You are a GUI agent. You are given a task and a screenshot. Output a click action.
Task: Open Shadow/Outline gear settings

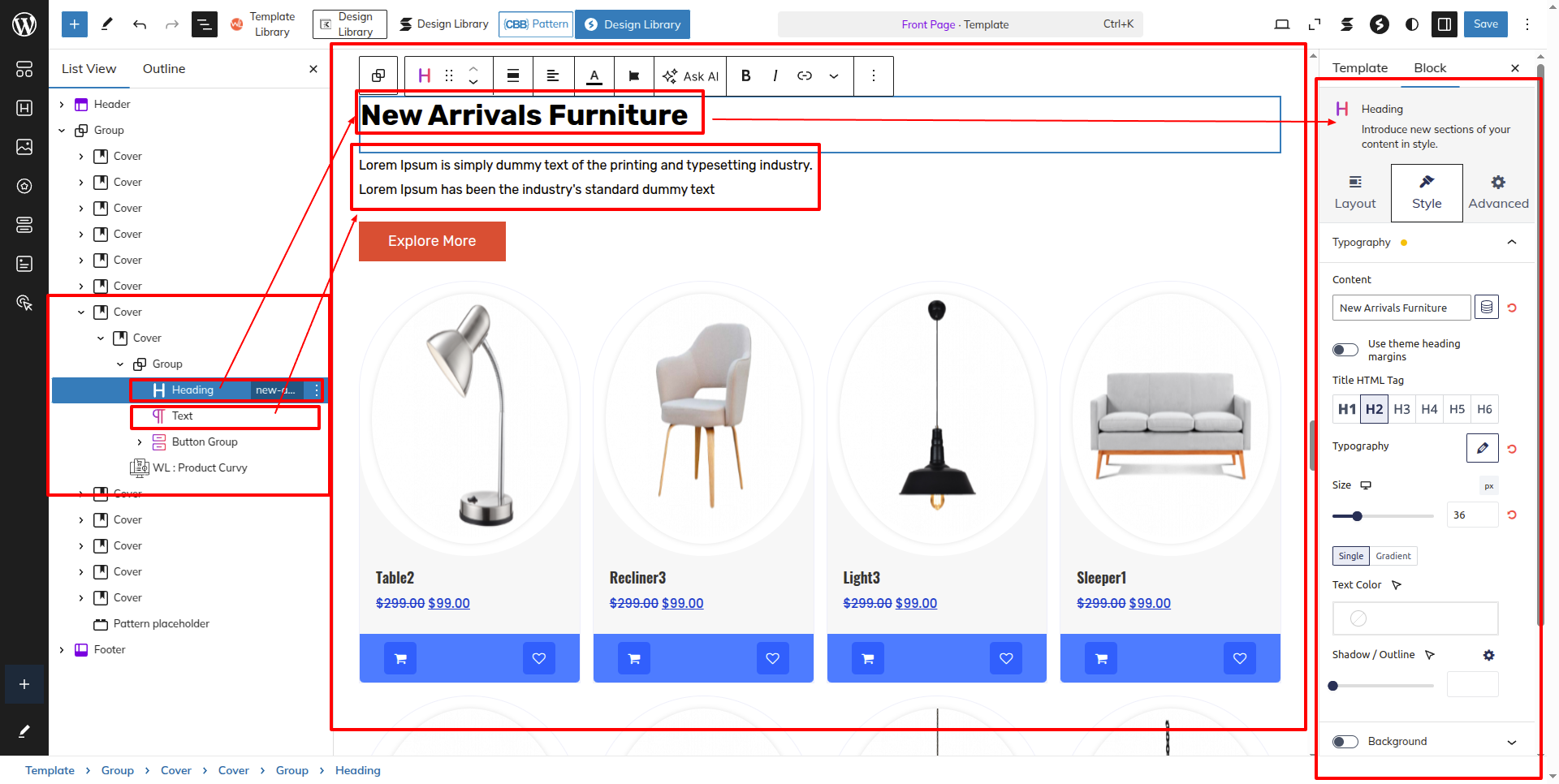pyautogui.click(x=1488, y=655)
